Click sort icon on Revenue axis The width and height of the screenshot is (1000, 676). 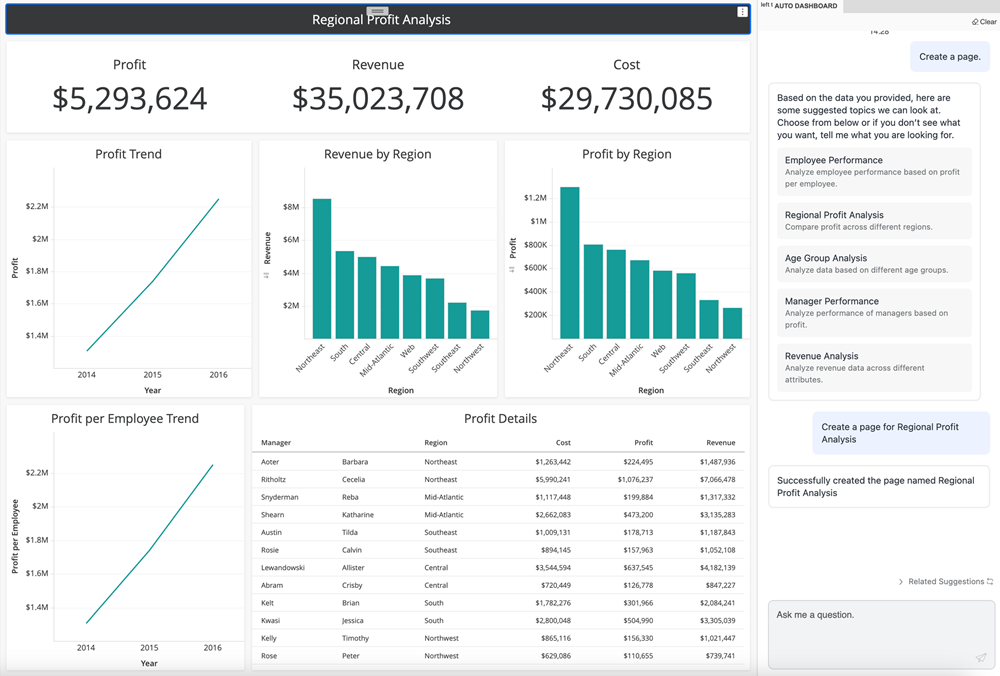(x=267, y=274)
